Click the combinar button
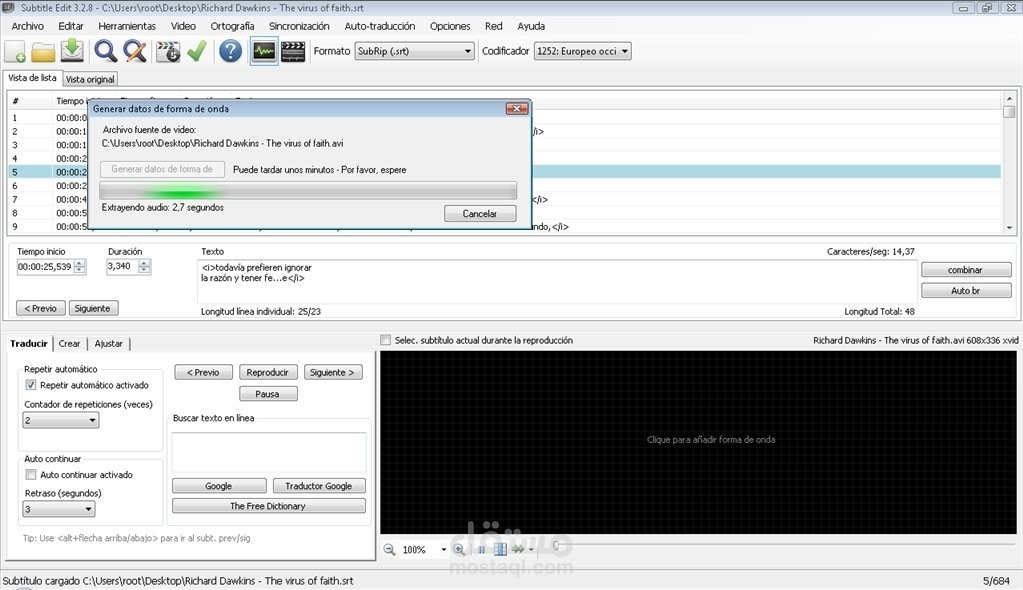This screenshot has width=1023, height=590. point(966,270)
